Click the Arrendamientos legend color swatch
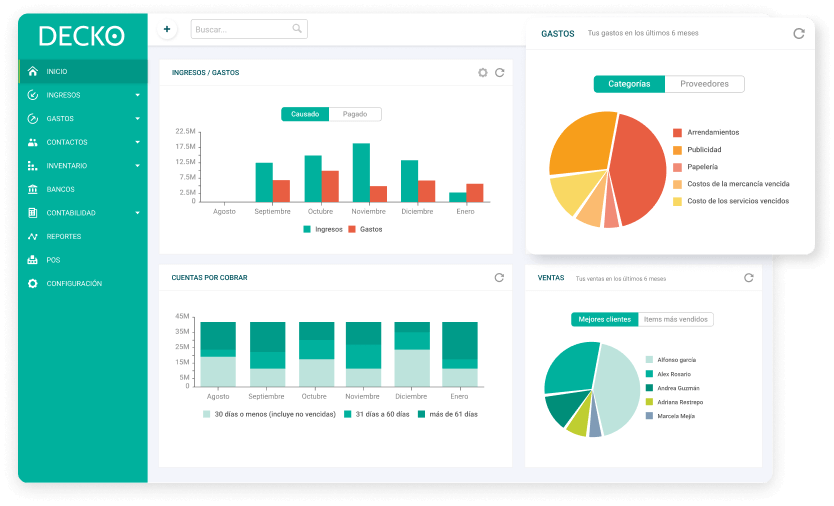Screen dimensions: 834x506 coord(677,132)
